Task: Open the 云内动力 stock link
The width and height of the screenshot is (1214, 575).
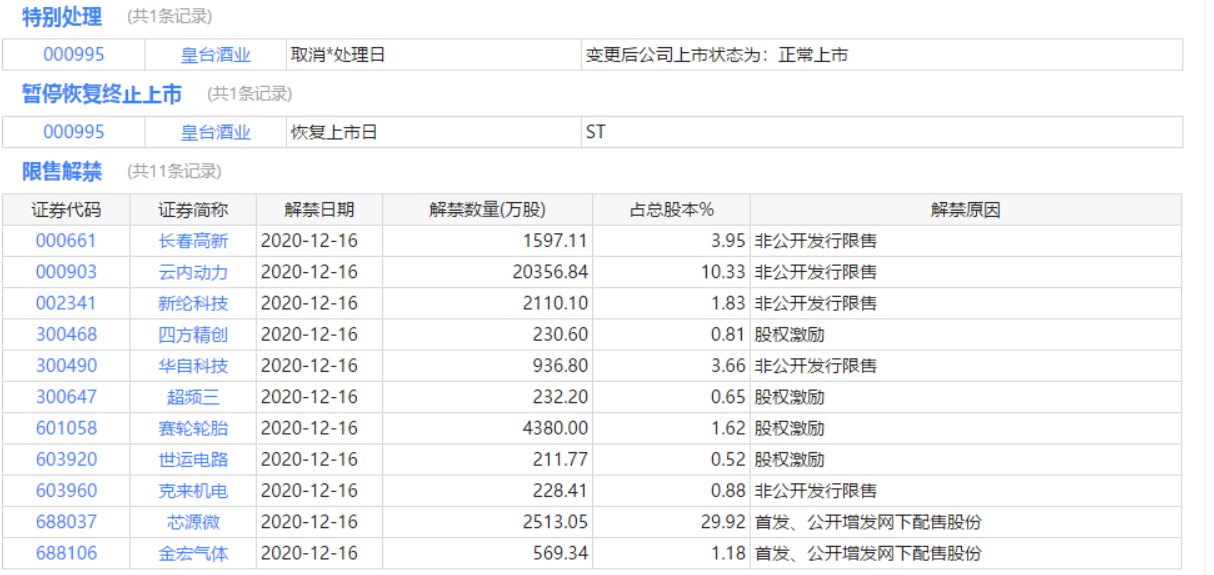Action: pos(193,272)
